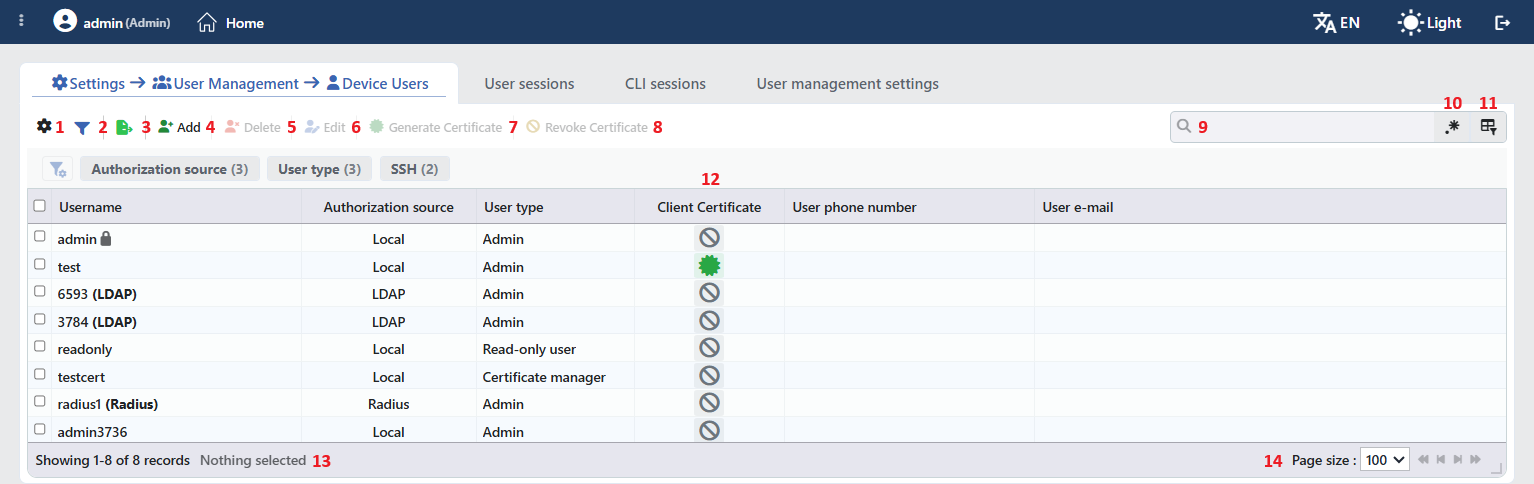Open the CLI sessions tab
Image resolution: width=1534 pixels, height=484 pixels.
(665, 84)
